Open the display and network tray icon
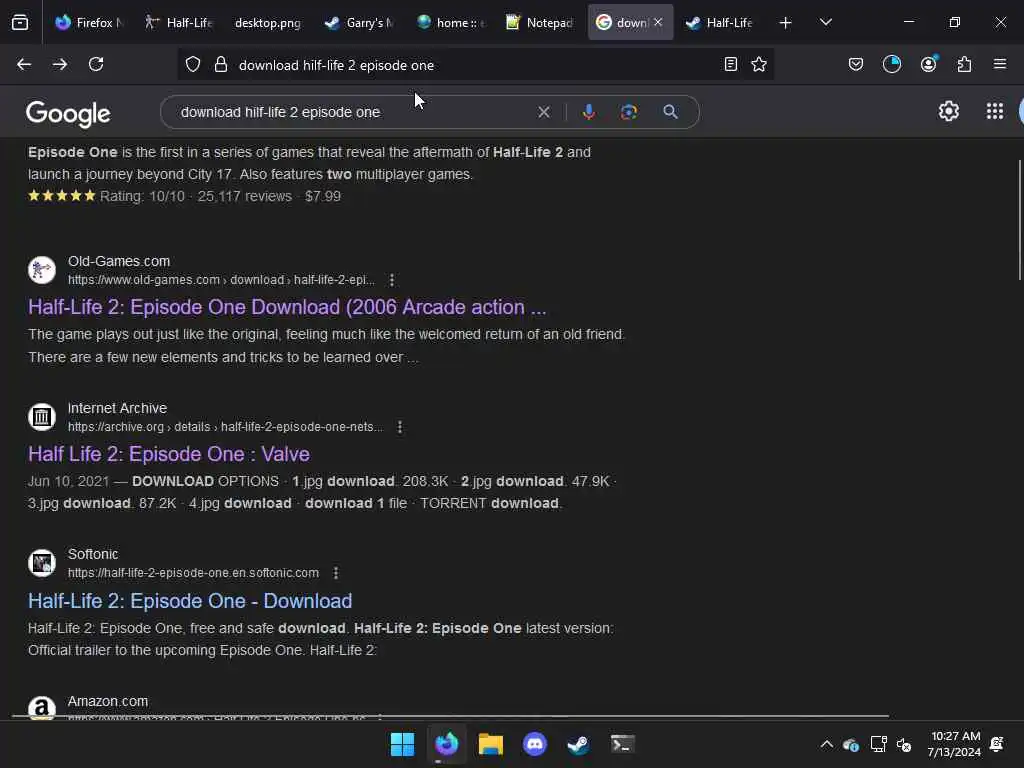Screen dimensions: 1024x768 [x=878, y=744]
